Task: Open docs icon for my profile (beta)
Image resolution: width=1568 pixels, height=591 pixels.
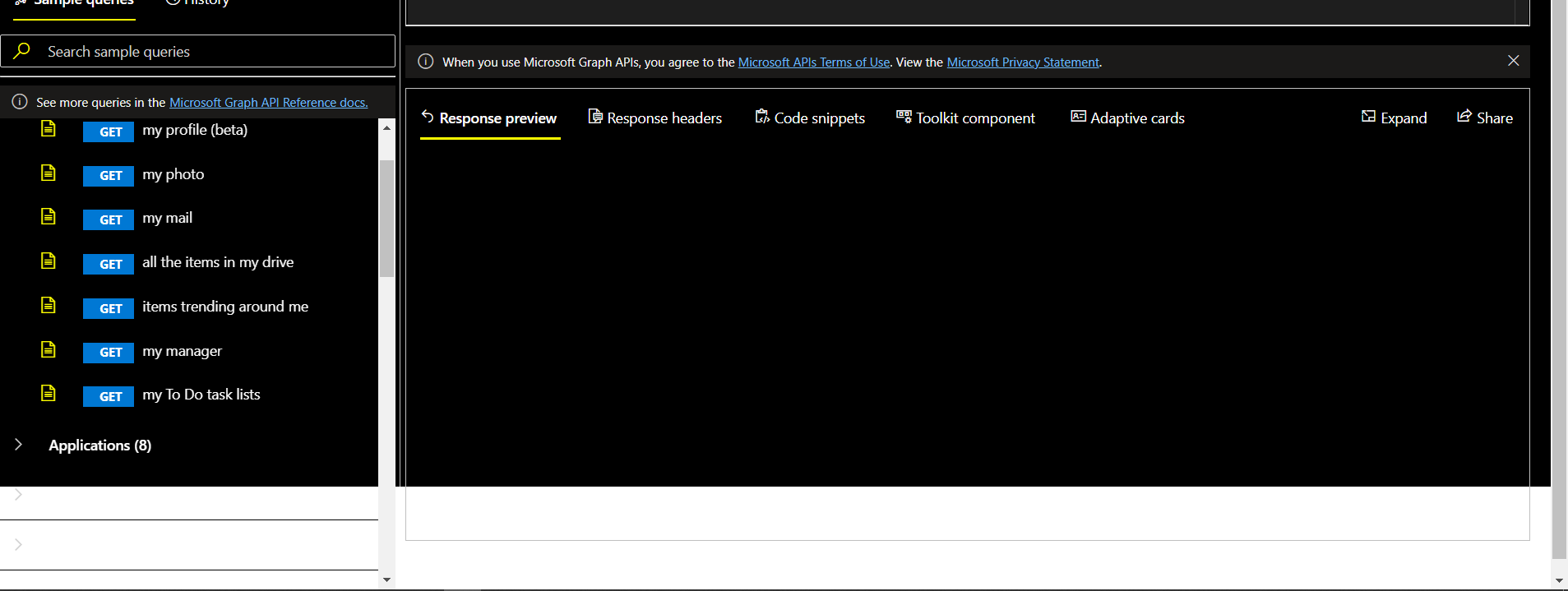Action: tap(49, 129)
